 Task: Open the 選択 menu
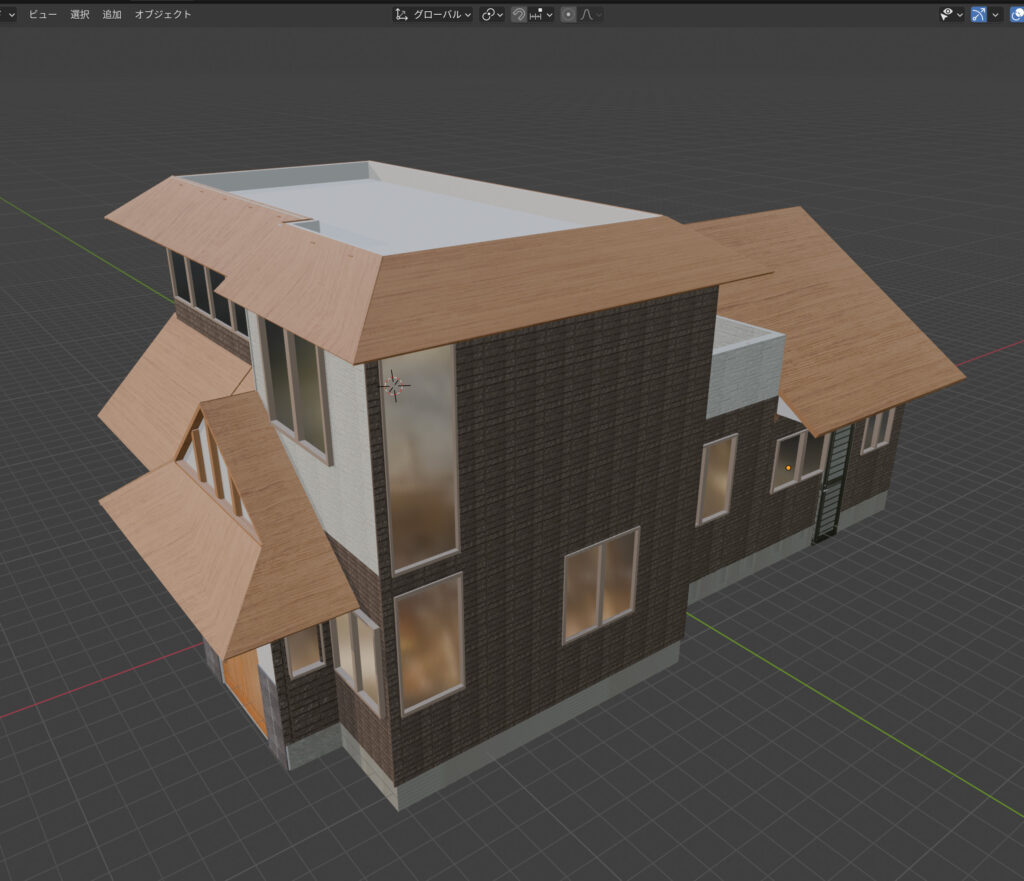coord(80,15)
